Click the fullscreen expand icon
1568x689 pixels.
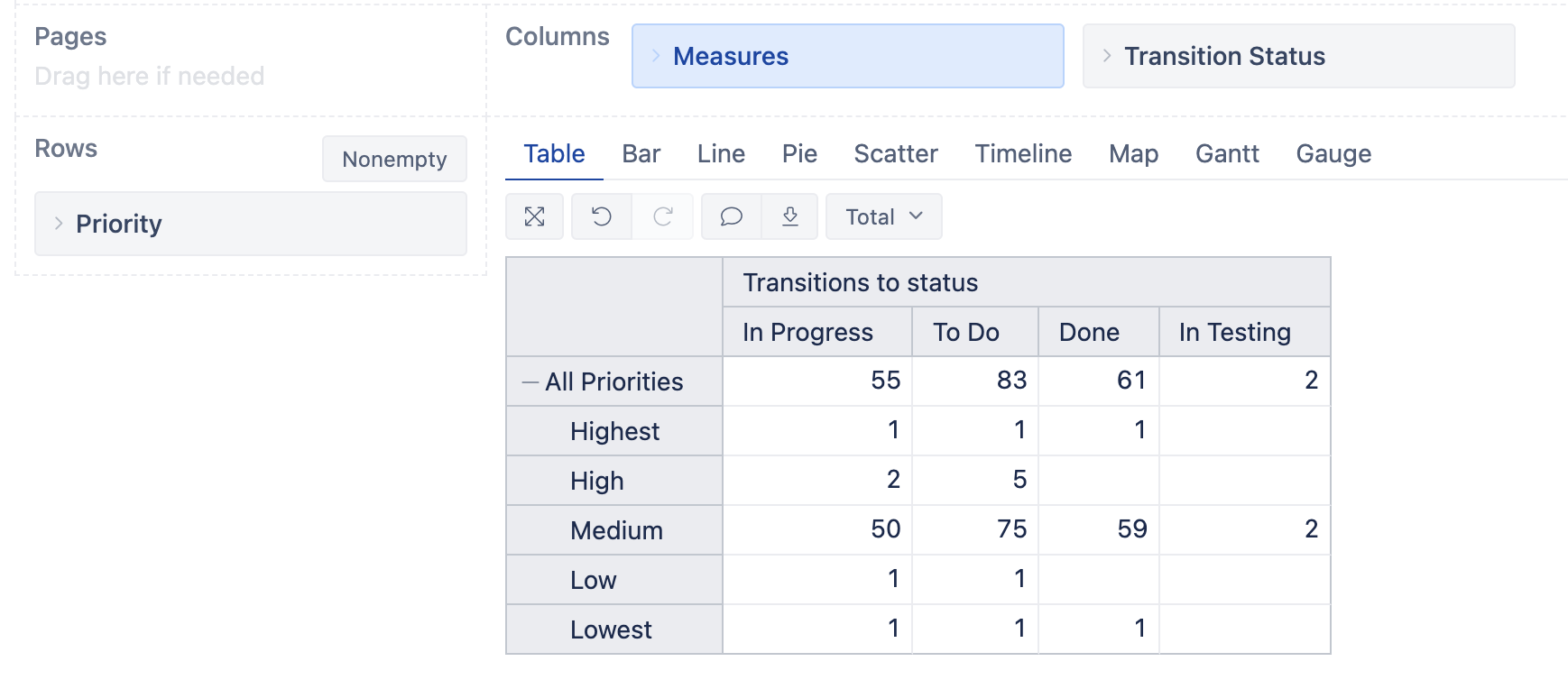(x=535, y=216)
